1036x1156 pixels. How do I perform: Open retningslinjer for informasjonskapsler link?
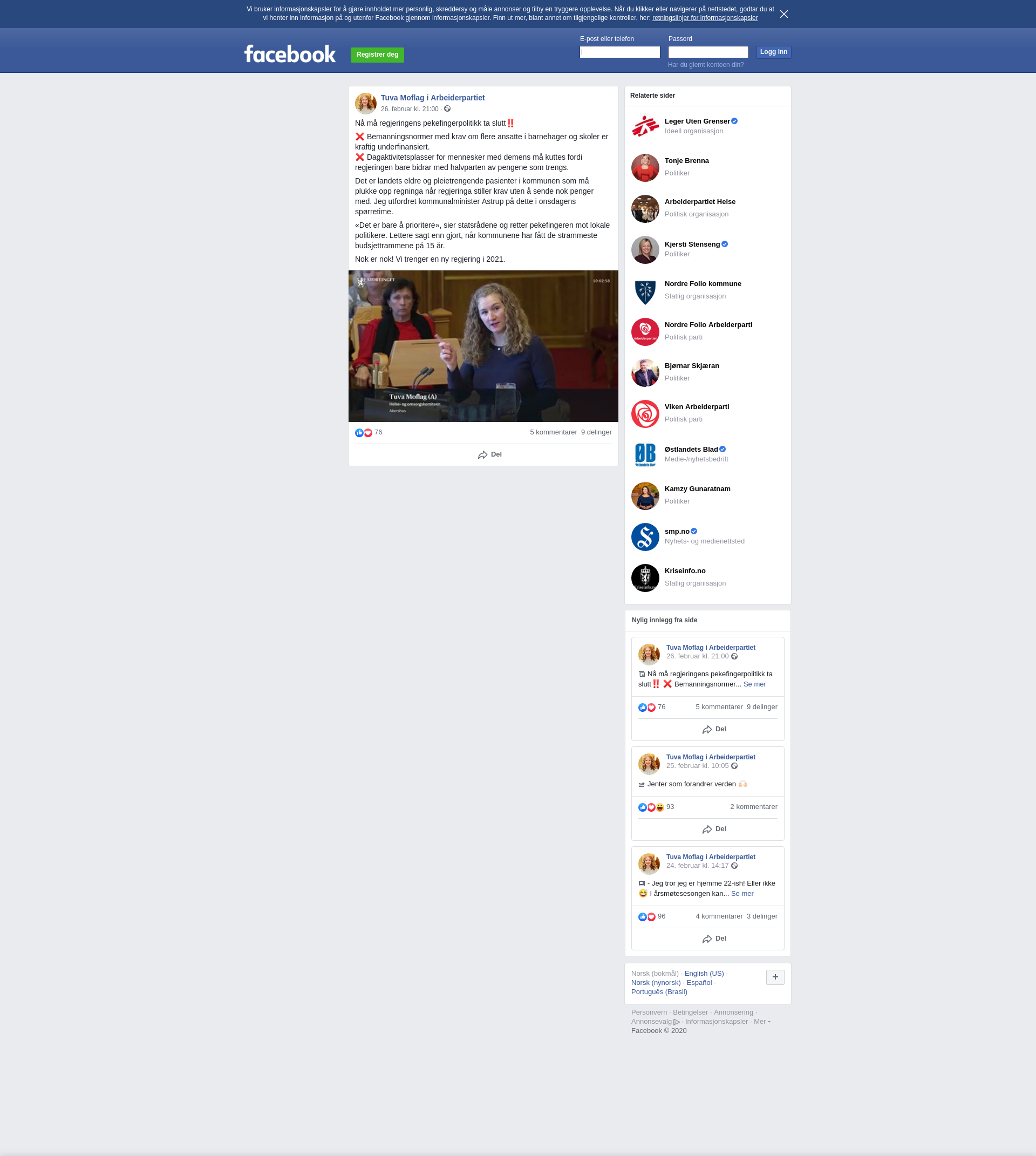705,18
